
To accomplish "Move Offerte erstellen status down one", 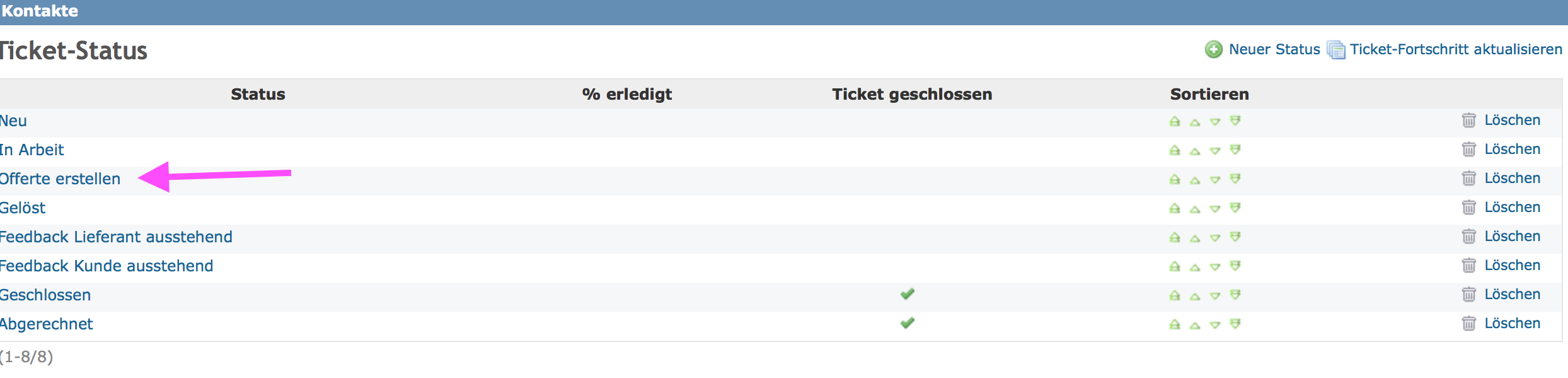I will (x=1215, y=180).
